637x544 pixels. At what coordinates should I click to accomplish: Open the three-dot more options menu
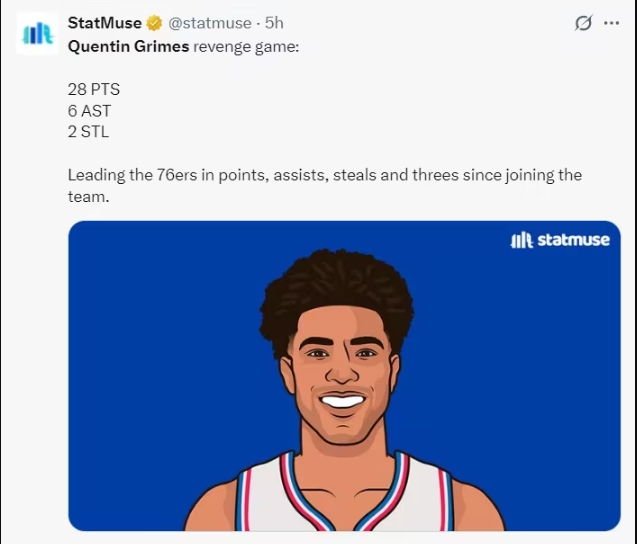tap(612, 23)
